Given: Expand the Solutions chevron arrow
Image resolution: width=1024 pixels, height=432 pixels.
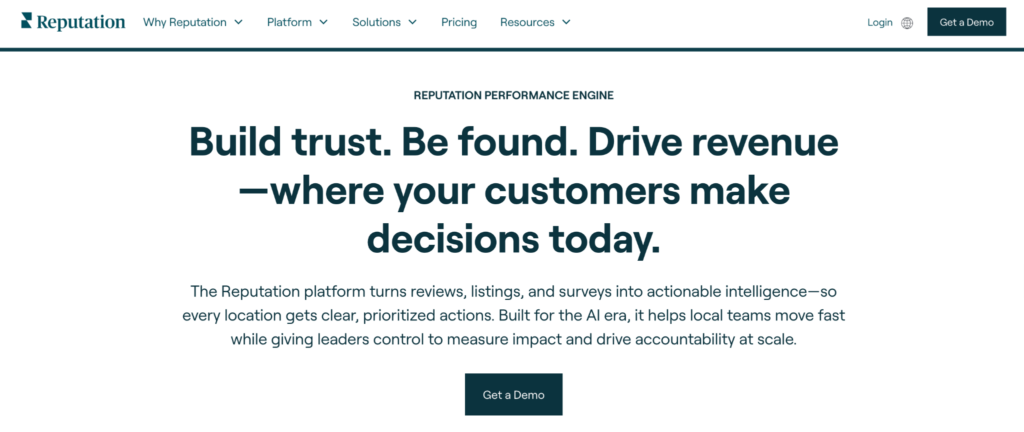Looking at the screenshot, I should (x=410, y=22).
